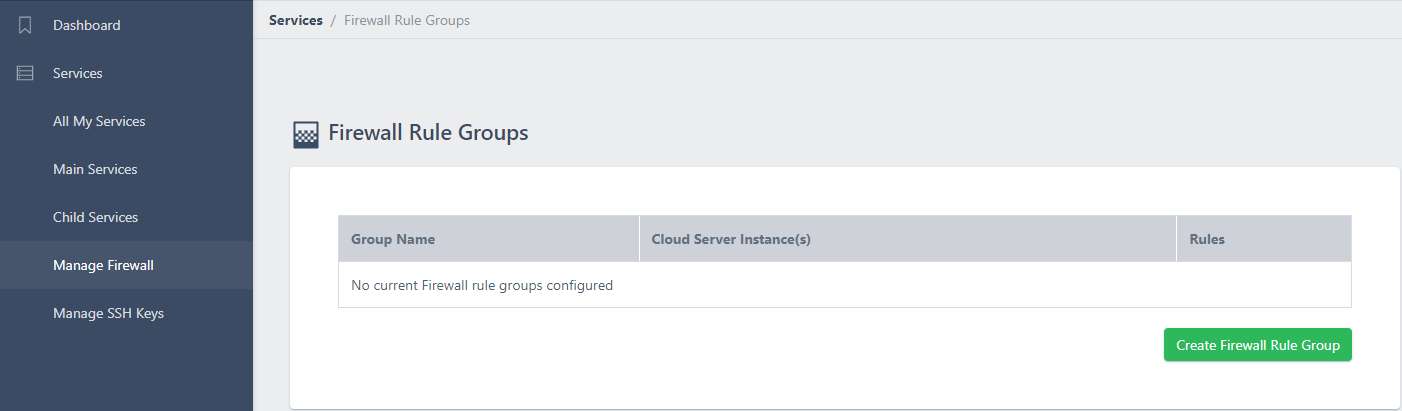The image size is (1402, 411).
Task: Click the firewall icon beside page heading
Action: pyautogui.click(x=306, y=134)
